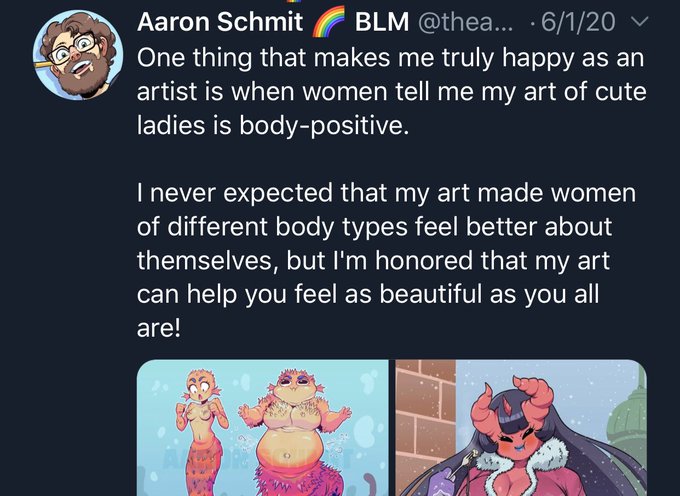Viewport: 680px width, 496px height.
Task: Open the mermaids artwork thumbnail
Action: point(263,428)
